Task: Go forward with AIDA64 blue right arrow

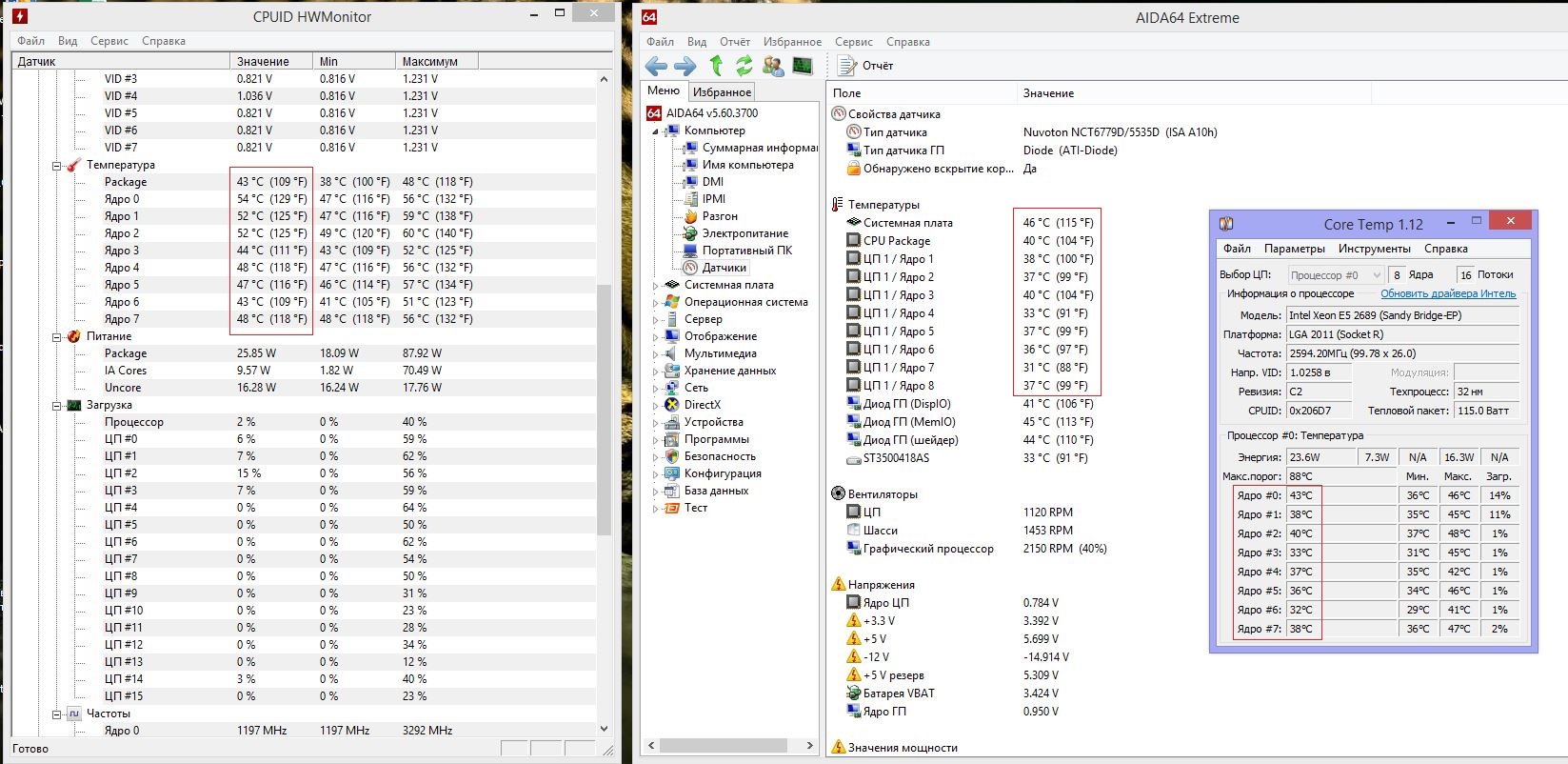Action: 685,66
